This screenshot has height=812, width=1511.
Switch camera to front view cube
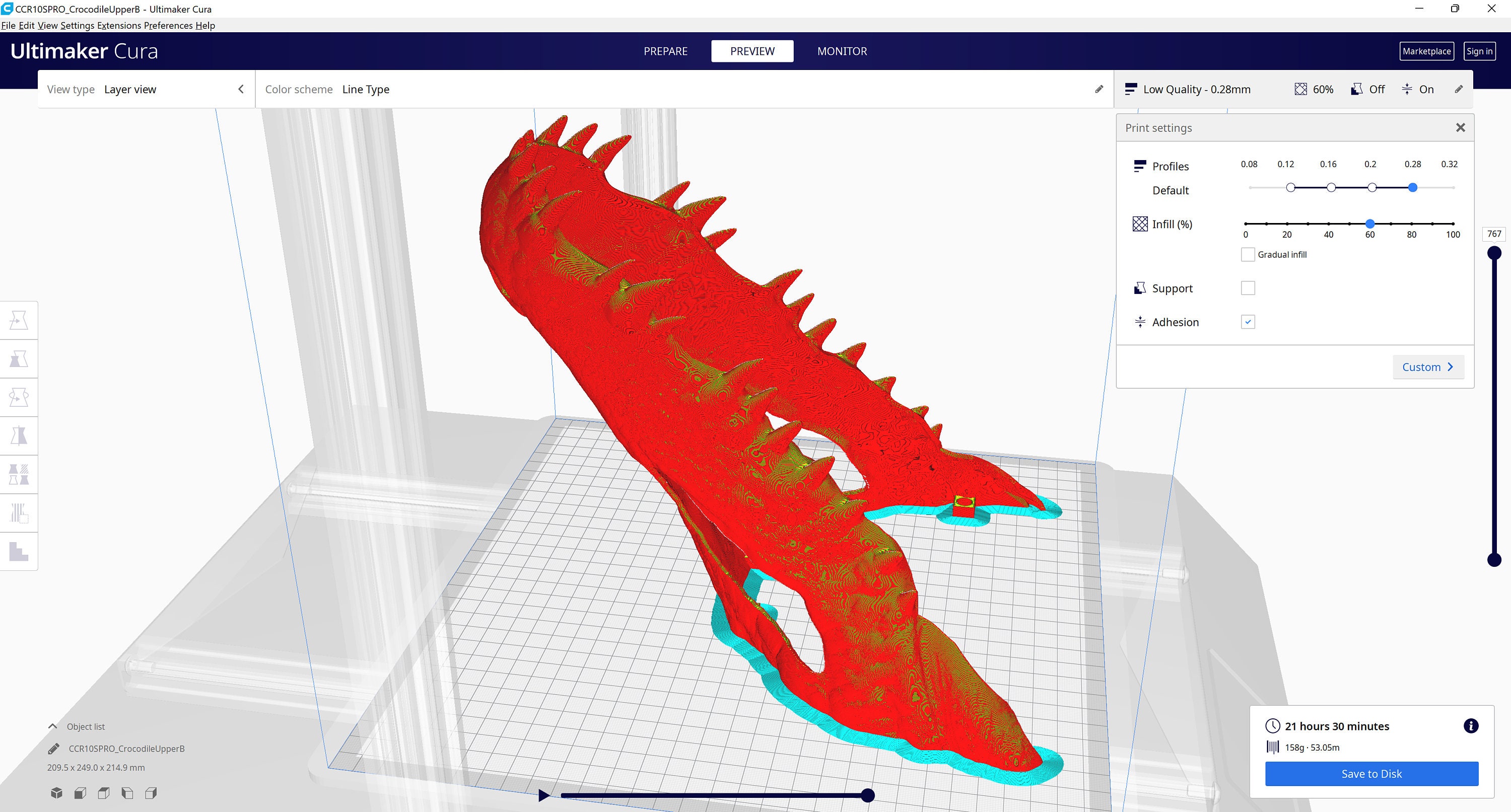click(81, 793)
